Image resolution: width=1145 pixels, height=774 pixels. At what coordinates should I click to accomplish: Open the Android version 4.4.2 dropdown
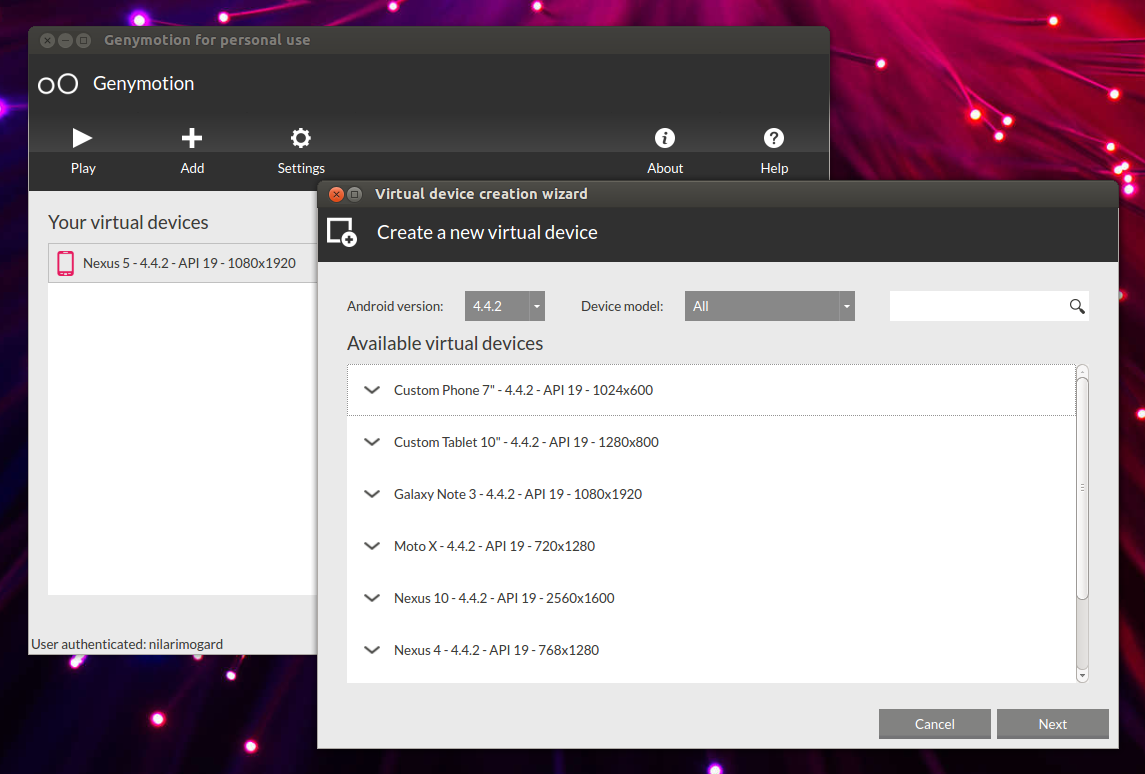[505, 306]
